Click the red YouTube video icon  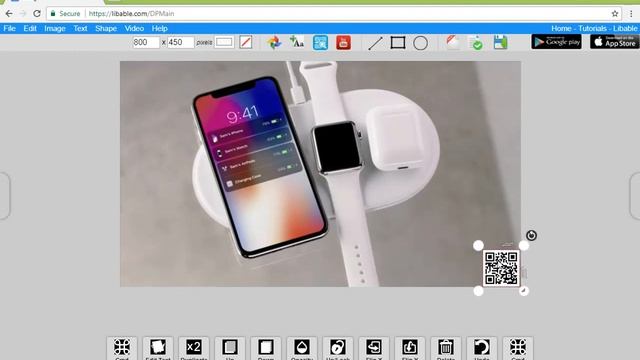pos(343,42)
